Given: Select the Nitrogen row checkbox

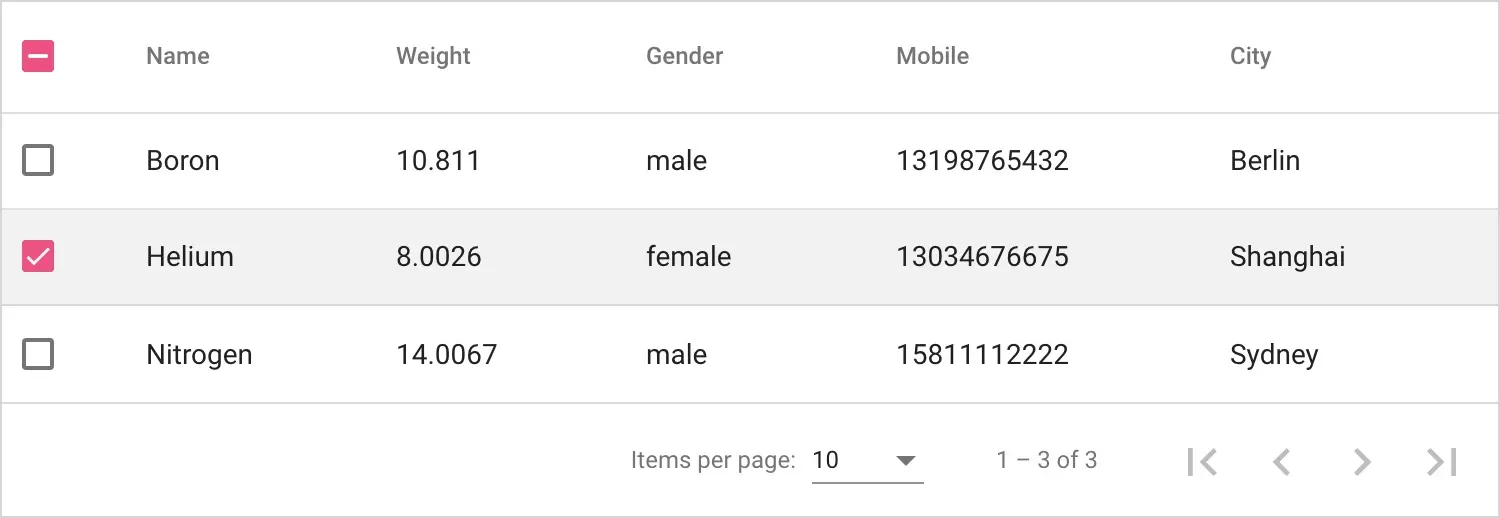Looking at the screenshot, I should pyautogui.click(x=38, y=354).
